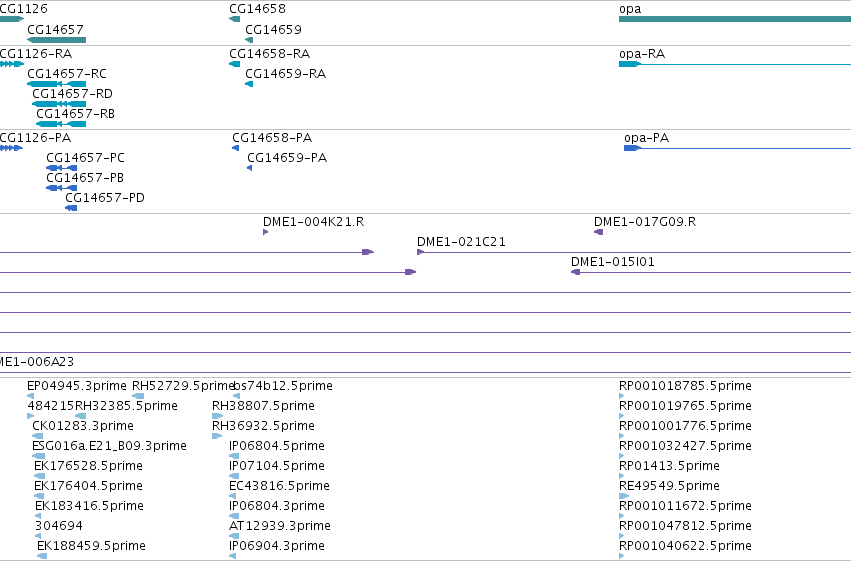Open the CG14657-PD protein label
The image size is (851, 561).
click(x=105, y=198)
